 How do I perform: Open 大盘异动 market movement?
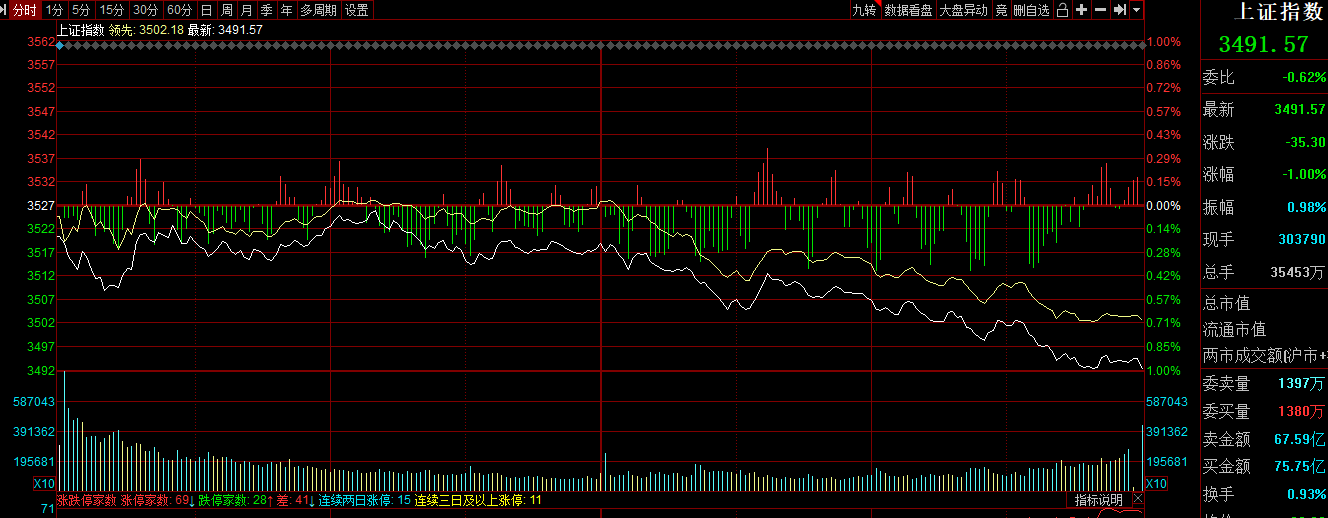tap(963, 10)
